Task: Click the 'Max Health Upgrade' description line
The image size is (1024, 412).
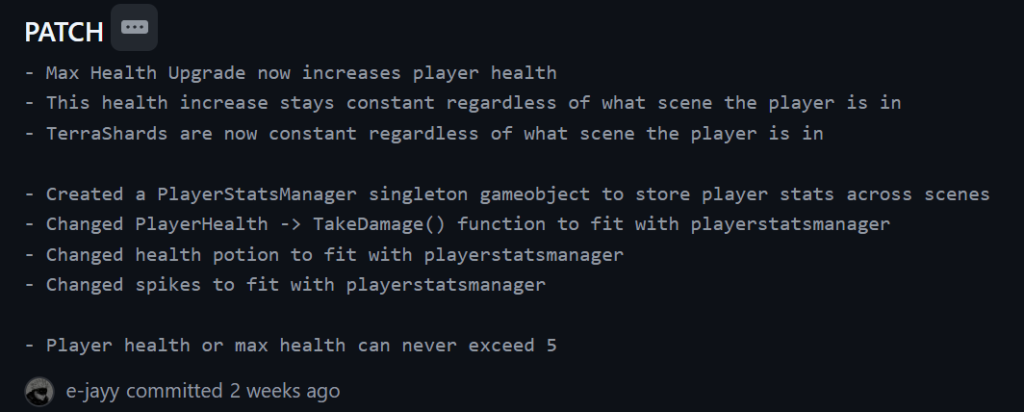Action: coord(291,72)
